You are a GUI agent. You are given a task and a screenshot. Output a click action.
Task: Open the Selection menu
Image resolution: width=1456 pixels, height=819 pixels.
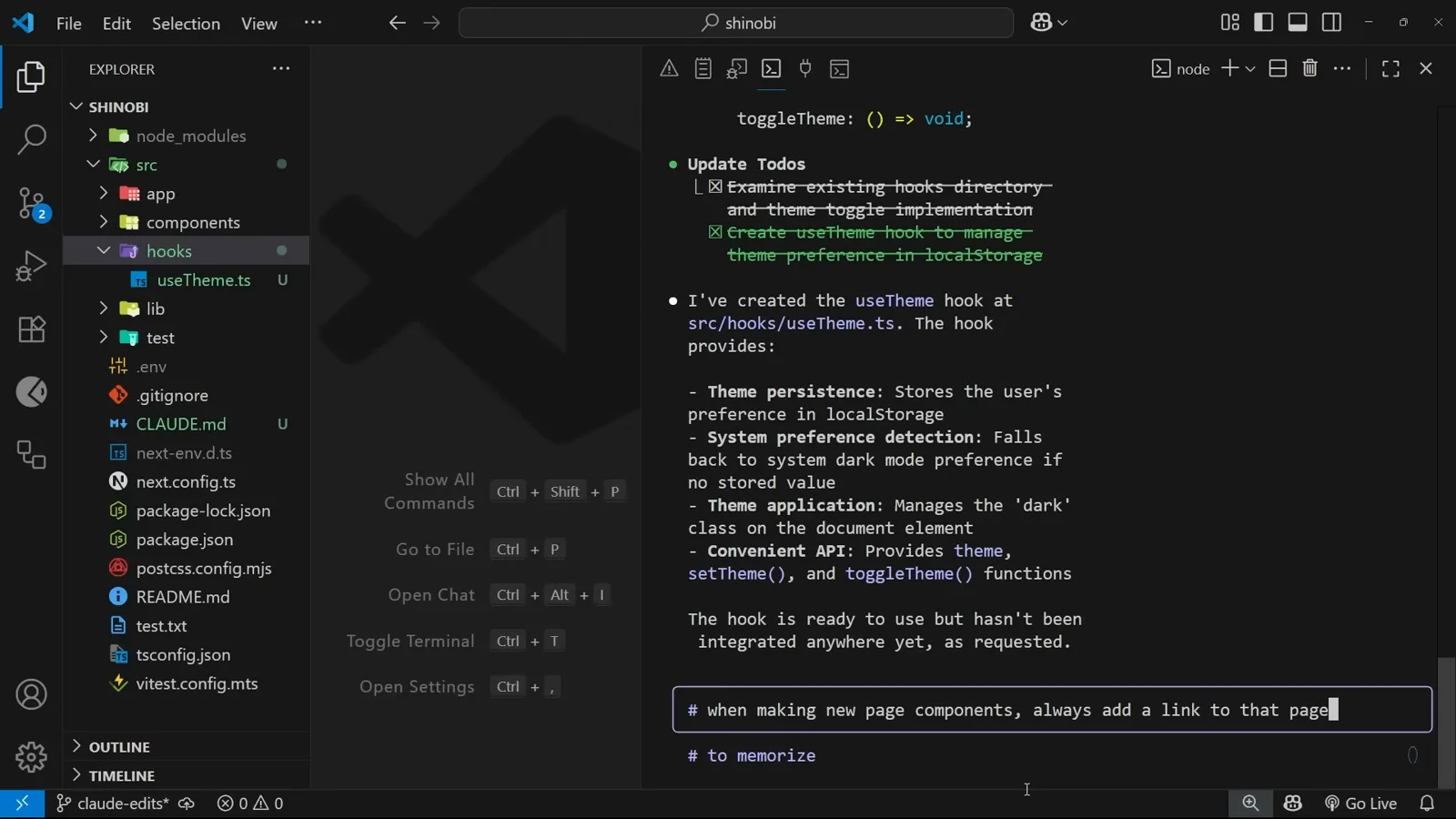186,24
